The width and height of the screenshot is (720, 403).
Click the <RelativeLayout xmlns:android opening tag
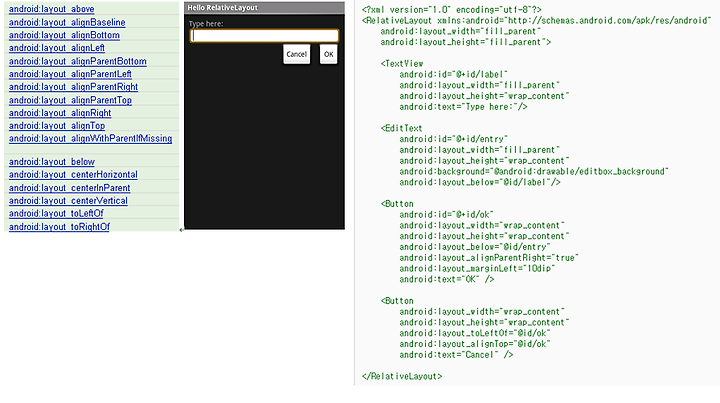(536, 21)
